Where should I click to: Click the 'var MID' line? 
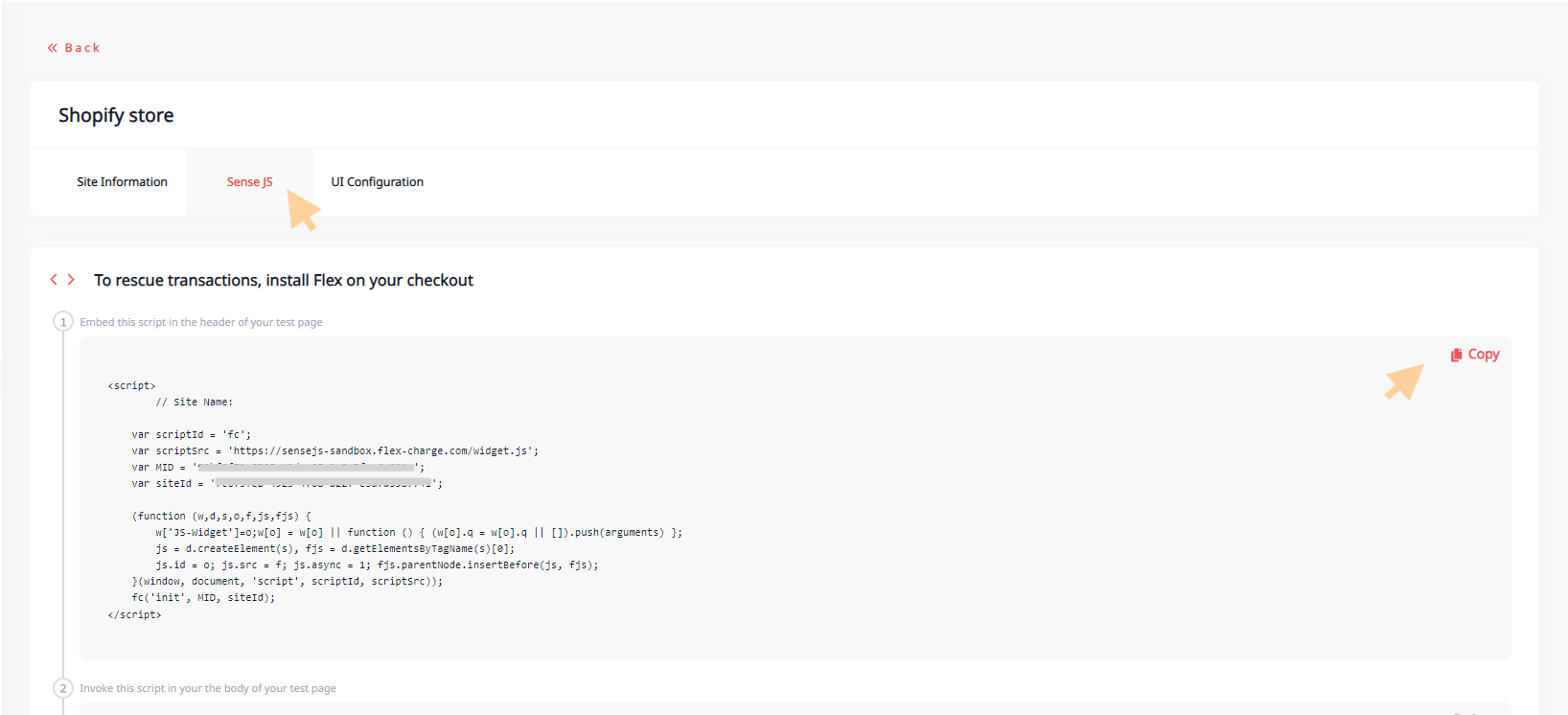[x=278, y=467]
